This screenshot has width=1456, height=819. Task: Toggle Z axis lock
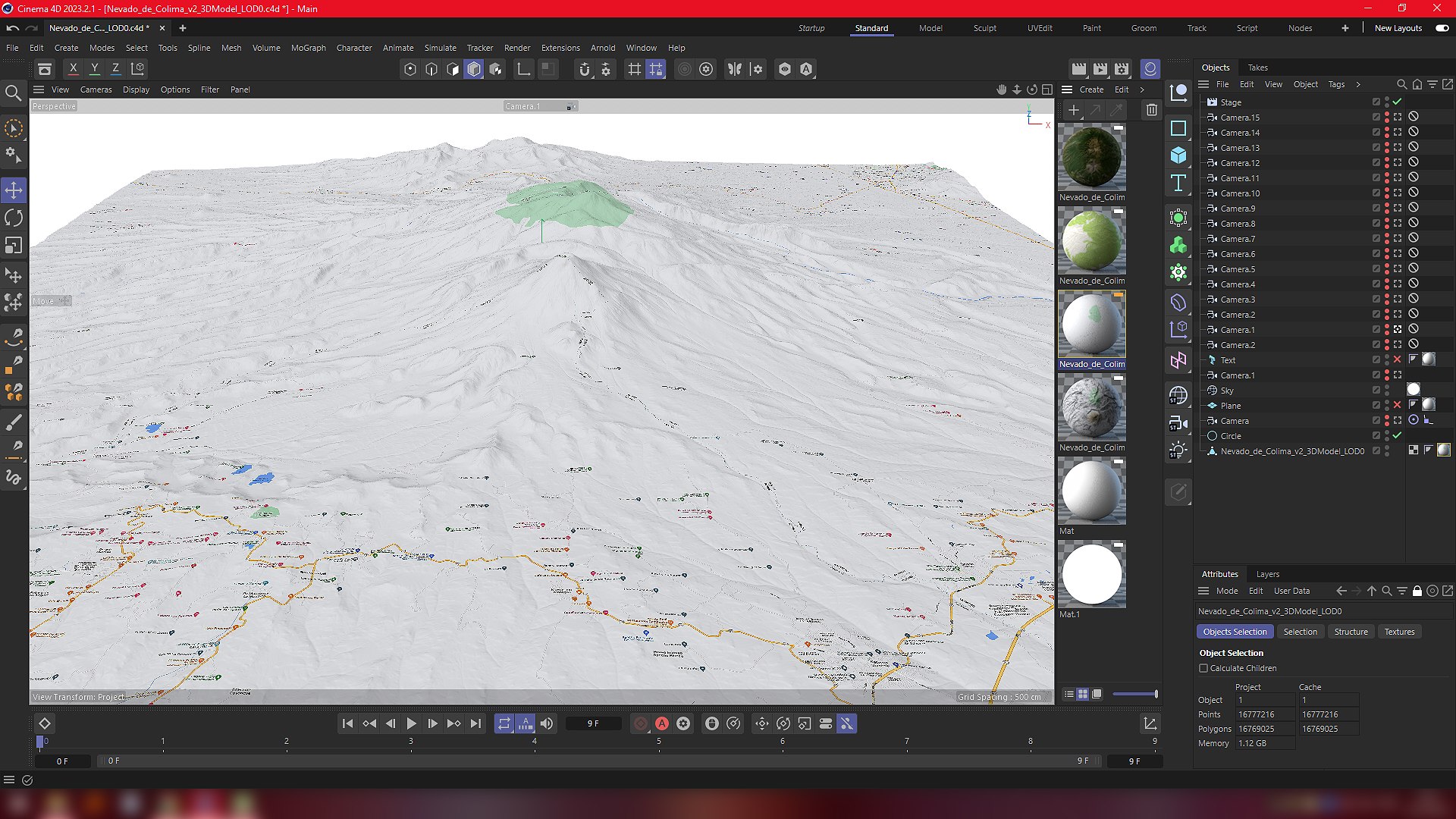116,68
